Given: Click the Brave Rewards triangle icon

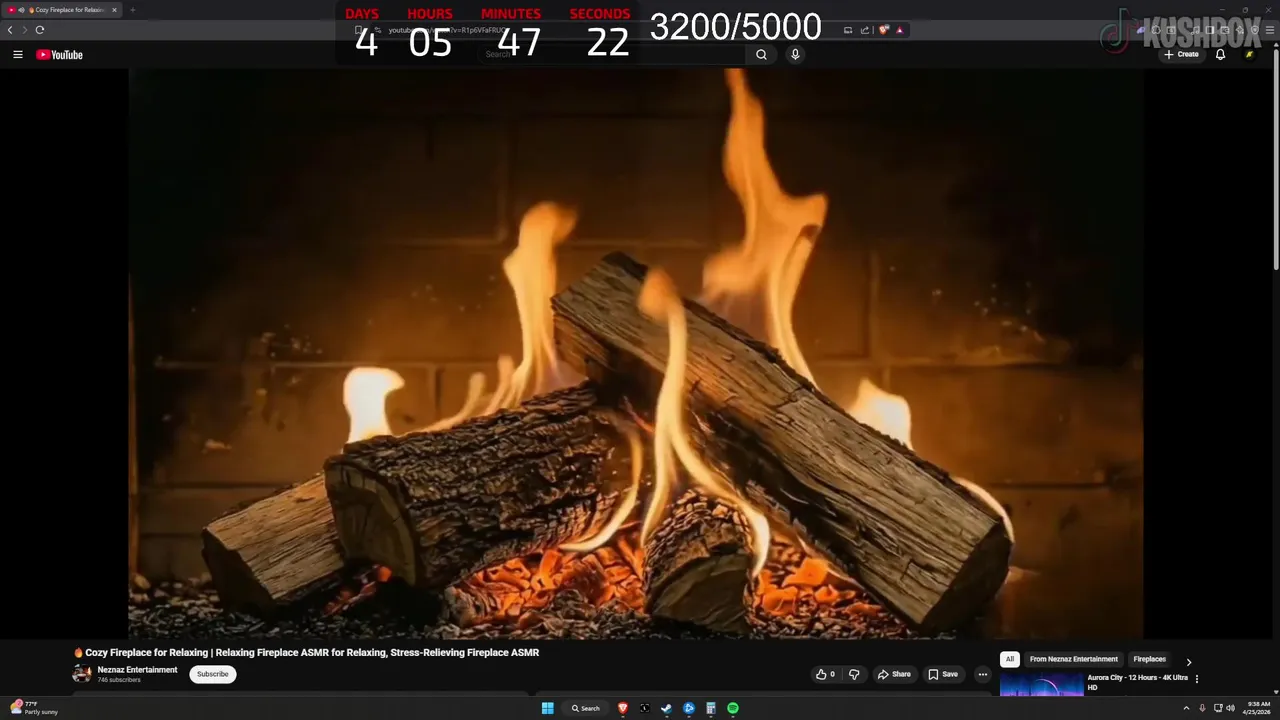Looking at the screenshot, I should (899, 30).
